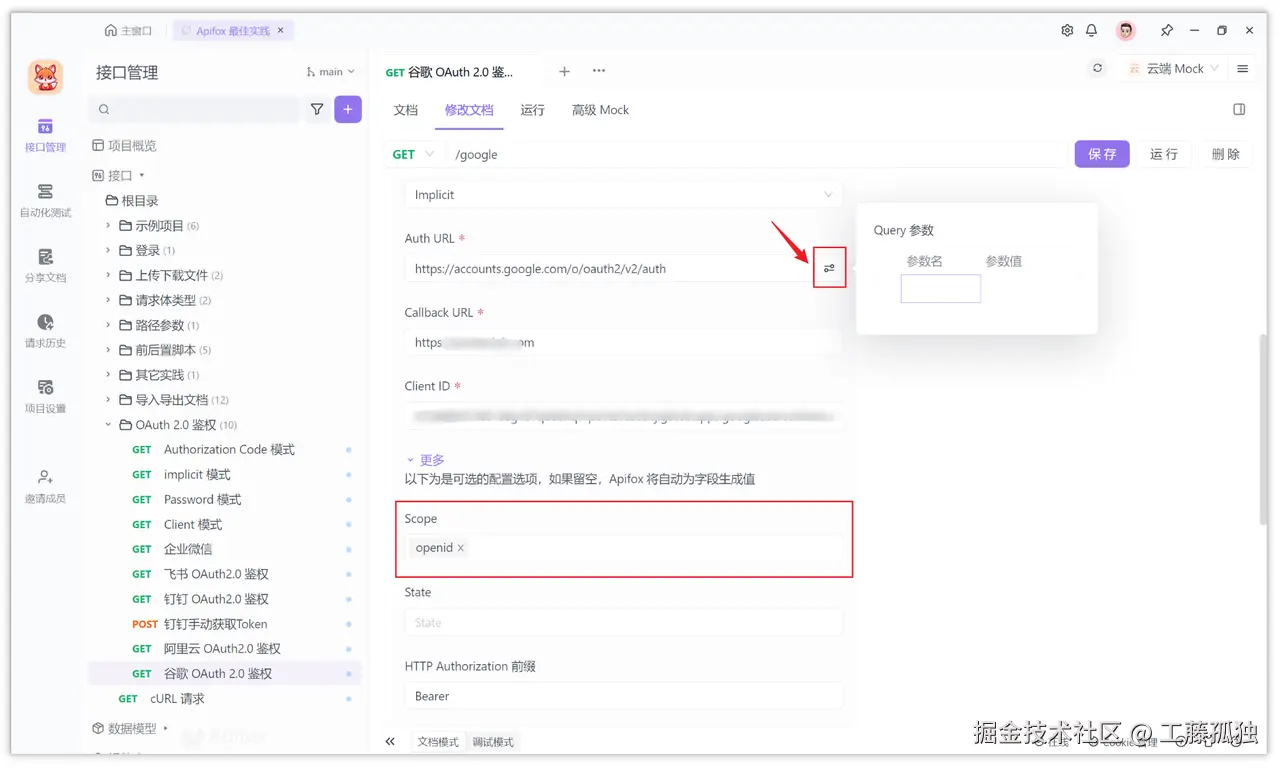Click the highlighted sync icon next to Auth URL
Viewport: 1280px width, 768px height.
(x=829, y=267)
